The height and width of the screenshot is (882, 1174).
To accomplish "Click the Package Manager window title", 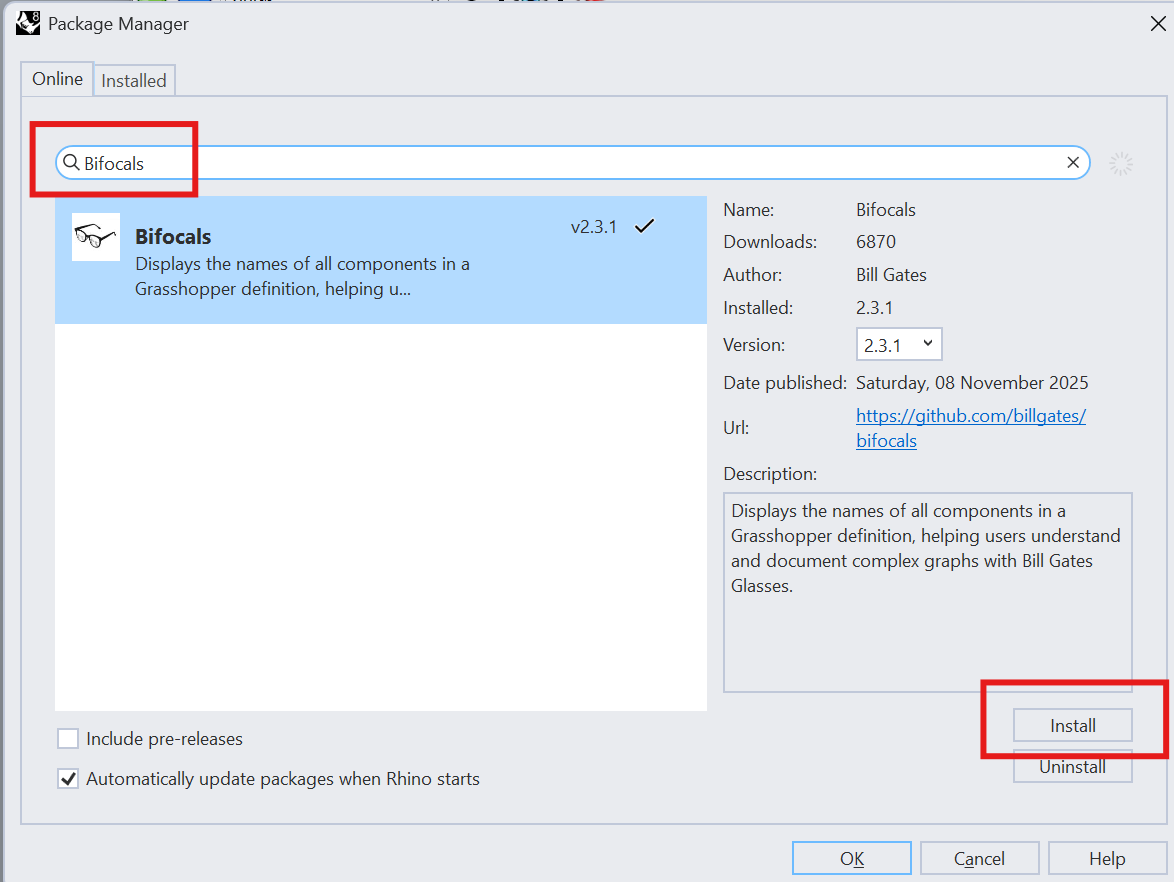I will [x=118, y=24].
